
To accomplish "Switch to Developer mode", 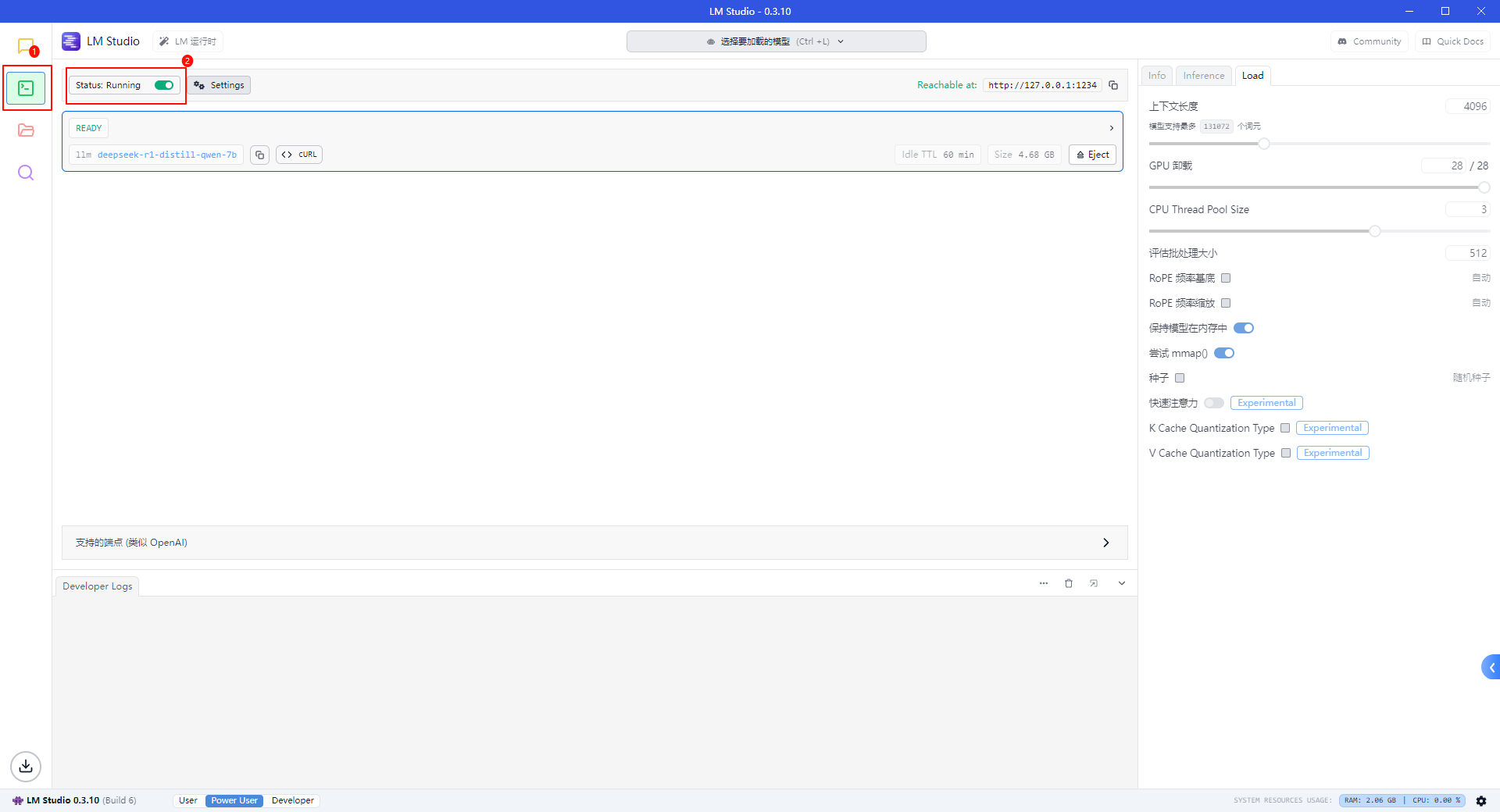I will 292,800.
